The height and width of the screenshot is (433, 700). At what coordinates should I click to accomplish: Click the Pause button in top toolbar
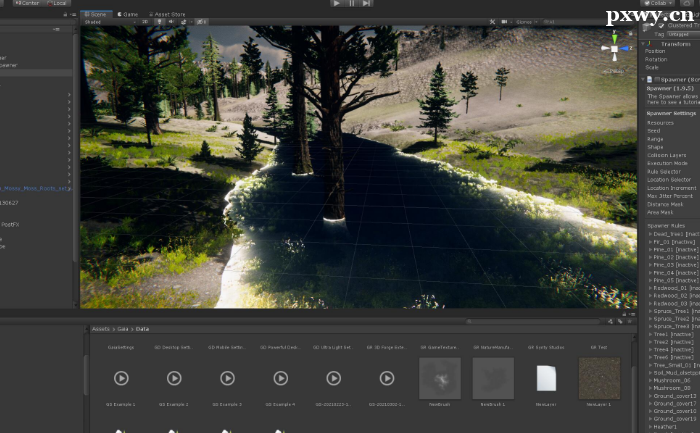pos(351,3)
